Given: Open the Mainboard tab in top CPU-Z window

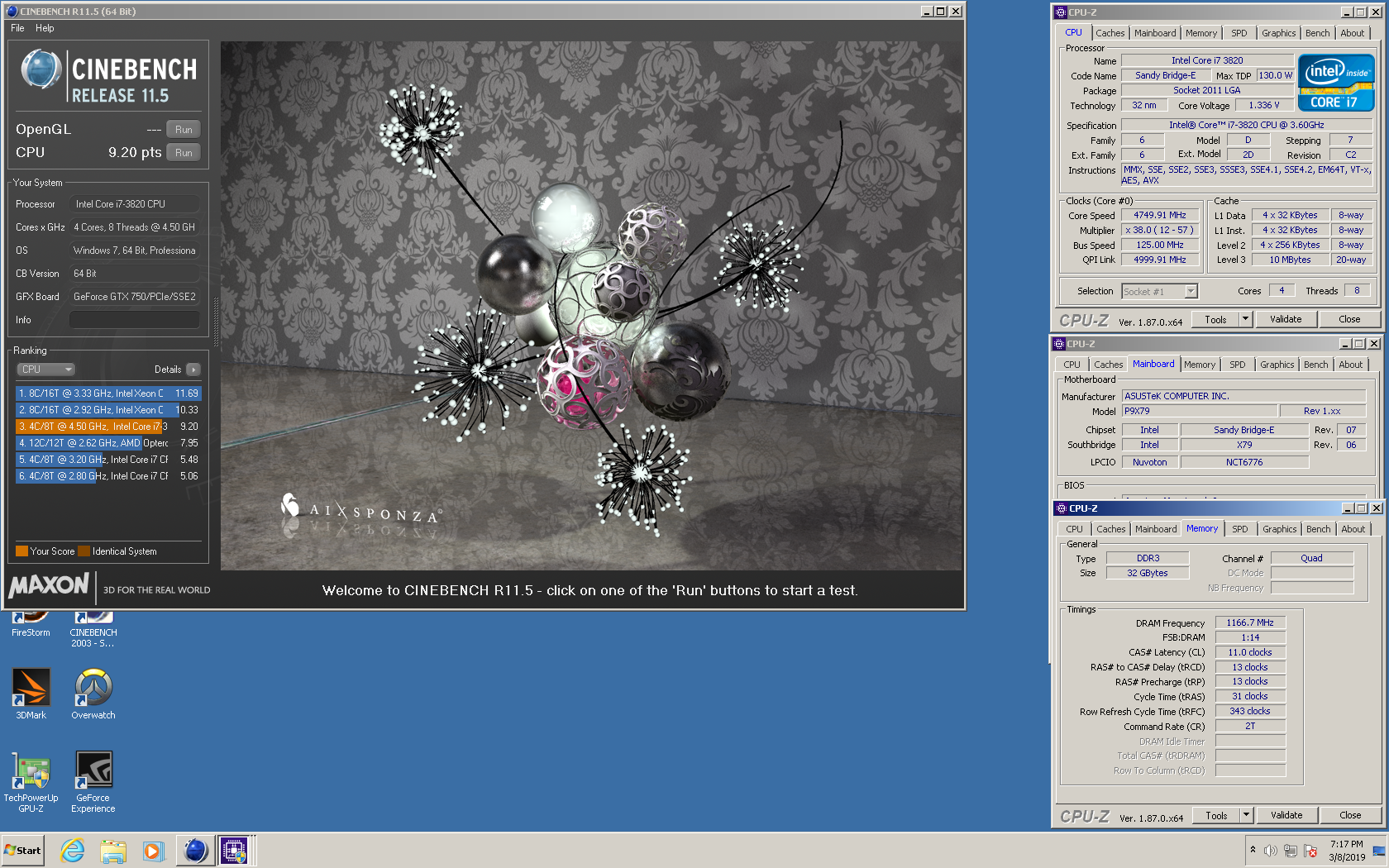Looking at the screenshot, I should pyautogui.click(x=1155, y=33).
